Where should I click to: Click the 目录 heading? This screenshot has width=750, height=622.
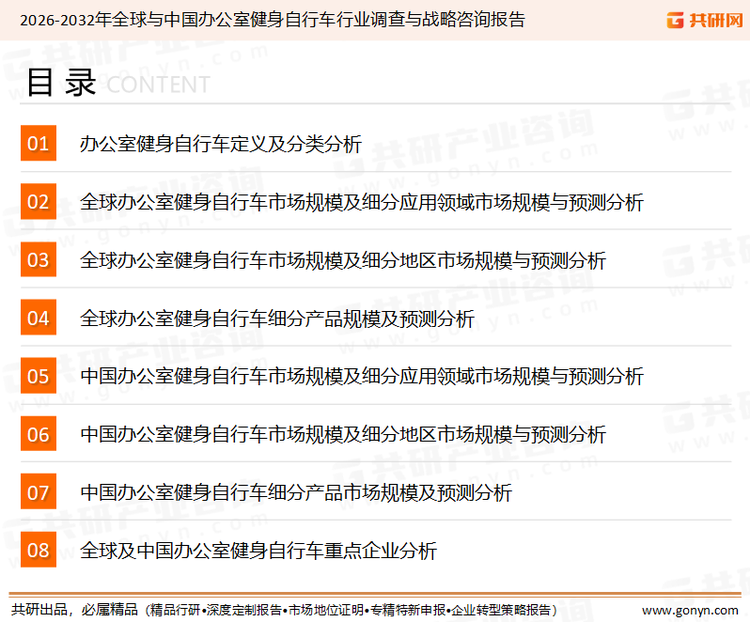coord(61,82)
